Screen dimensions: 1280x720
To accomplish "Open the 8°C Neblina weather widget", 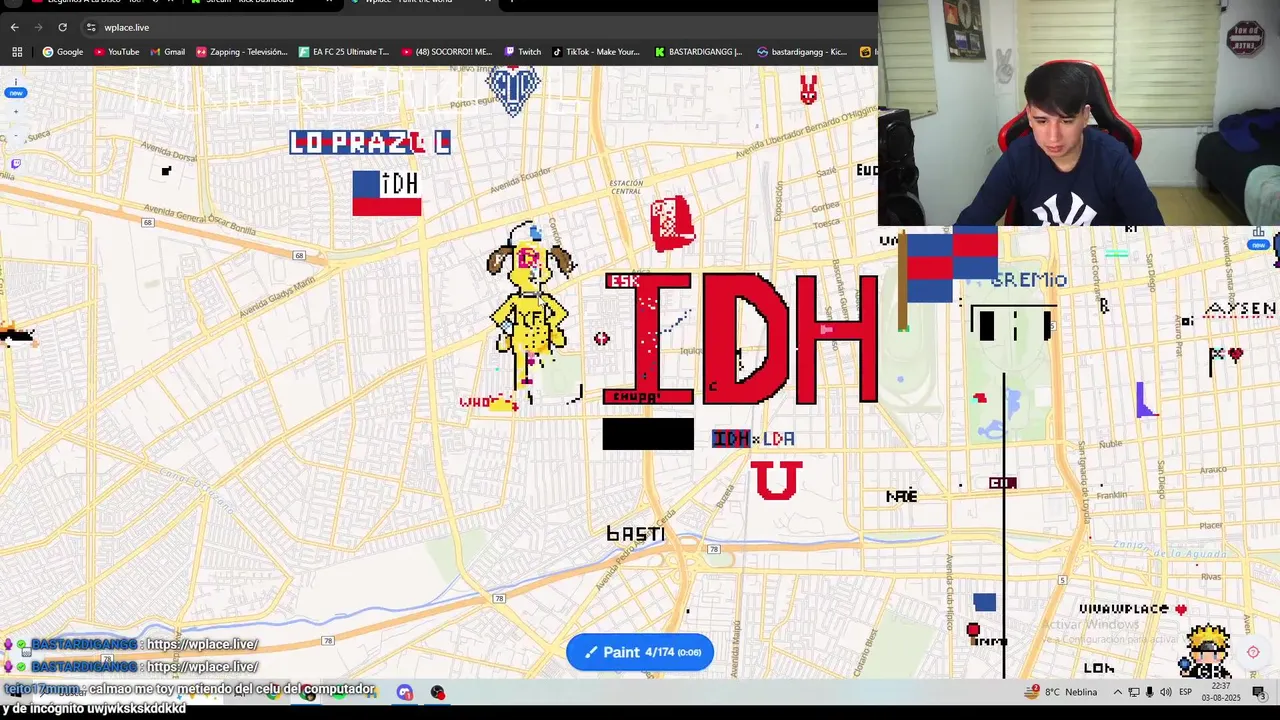I will (1061, 692).
